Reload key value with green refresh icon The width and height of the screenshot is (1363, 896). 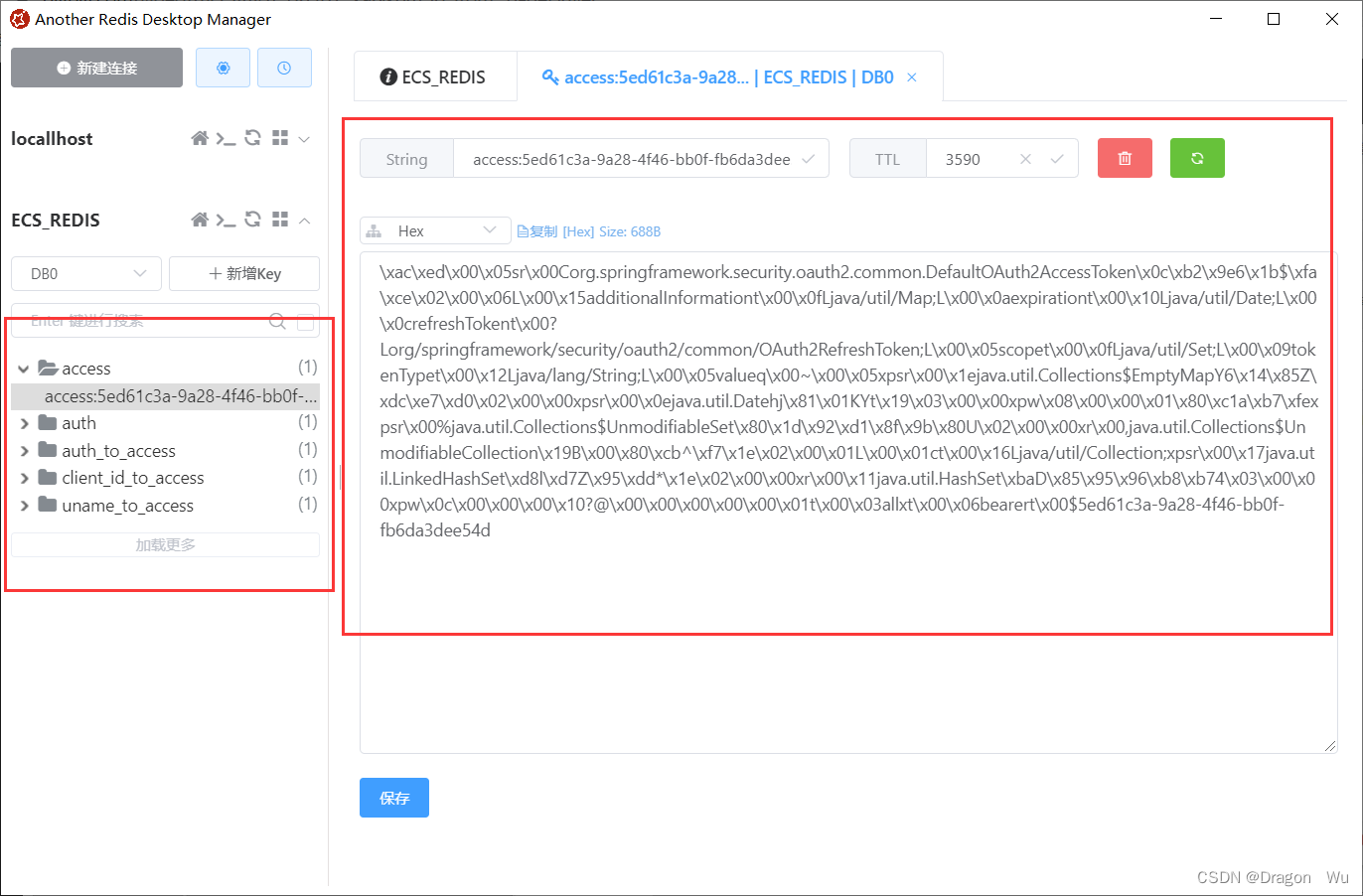[x=1196, y=157]
